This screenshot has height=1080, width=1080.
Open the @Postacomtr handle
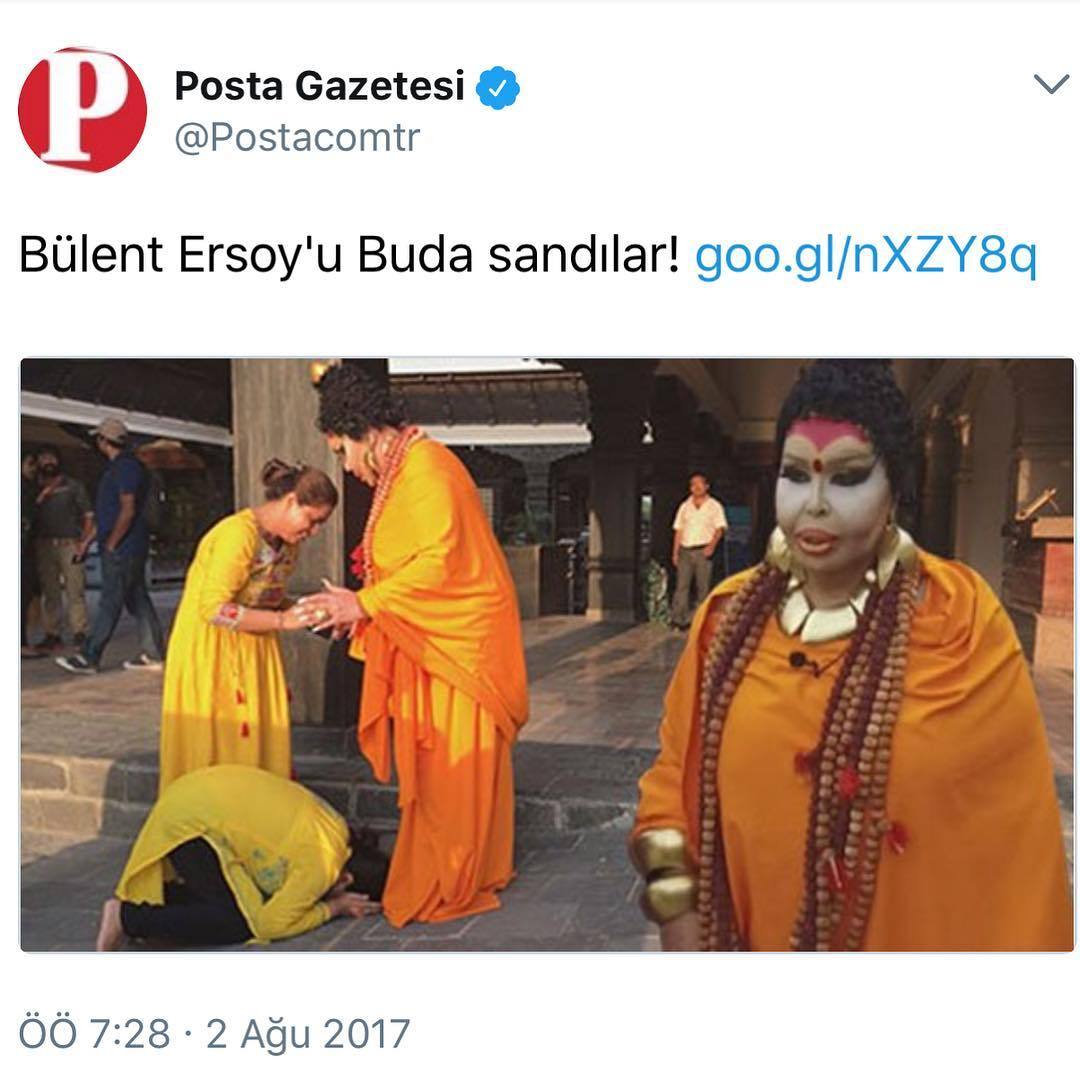[297, 137]
